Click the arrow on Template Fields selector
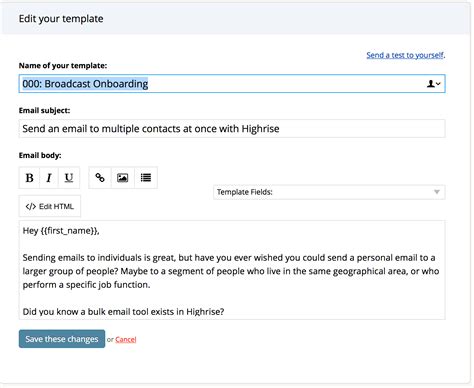474x388 pixels. tap(437, 192)
